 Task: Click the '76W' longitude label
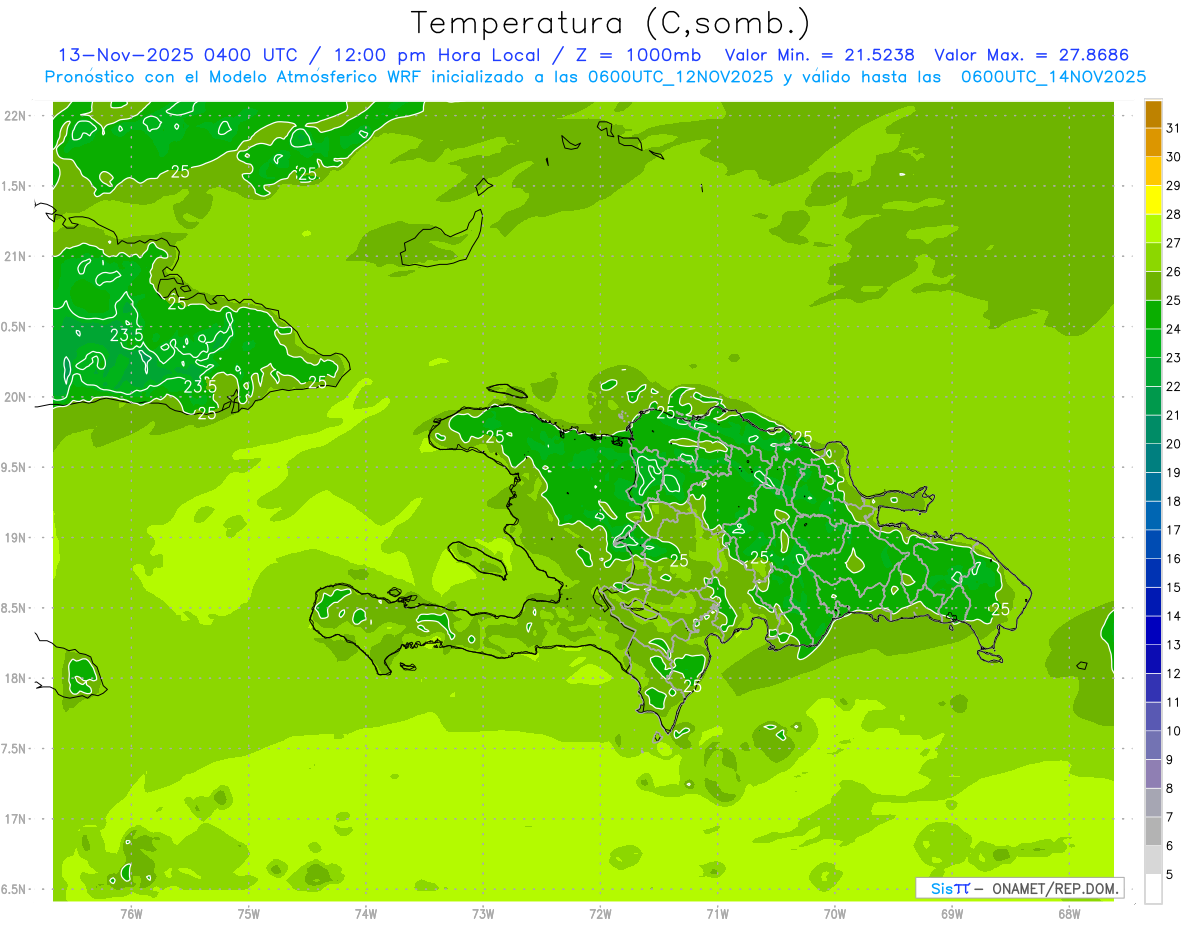tap(131, 913)
